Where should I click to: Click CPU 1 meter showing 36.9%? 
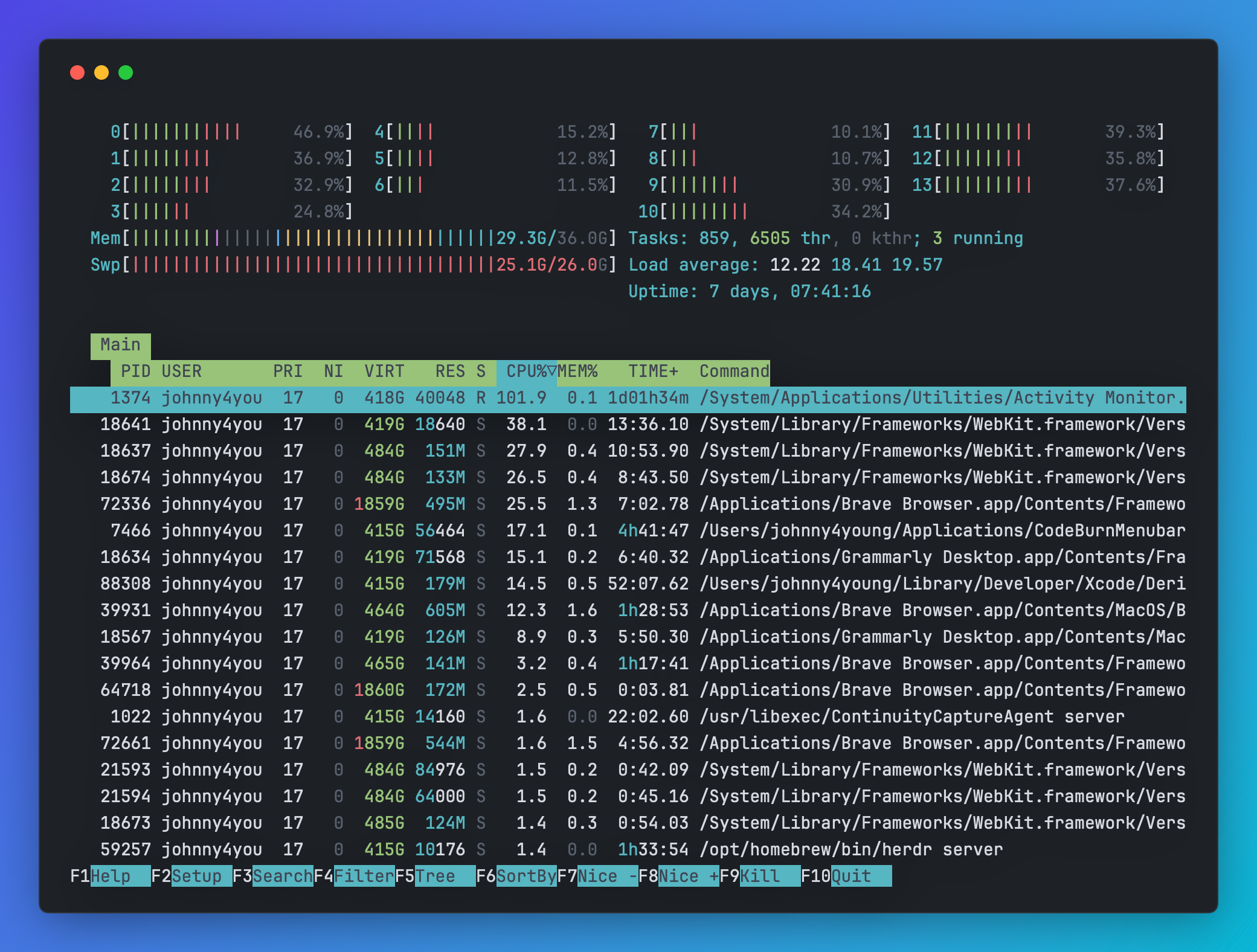232,159
